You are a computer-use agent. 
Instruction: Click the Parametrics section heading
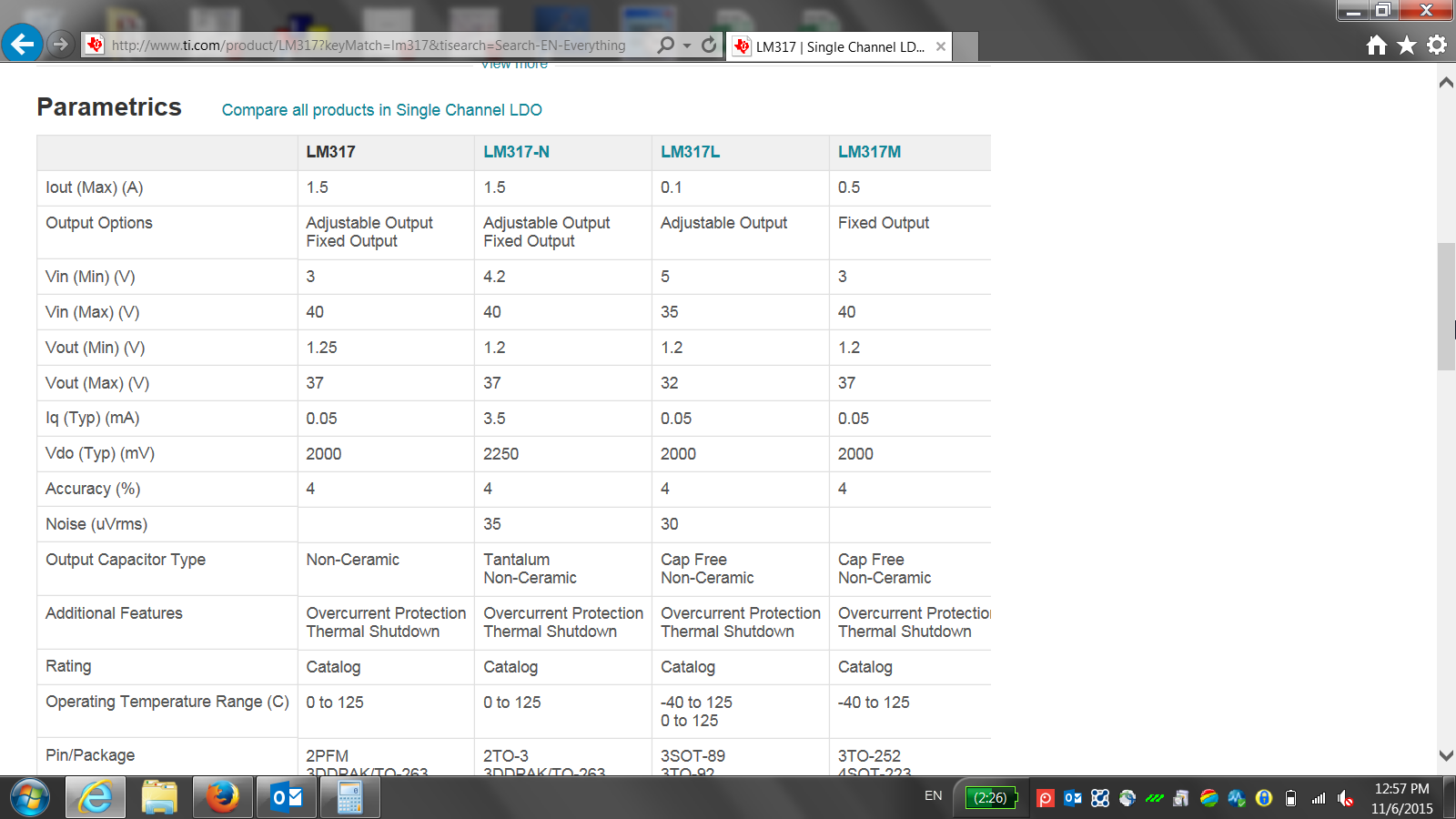click(x=109, y=107)
